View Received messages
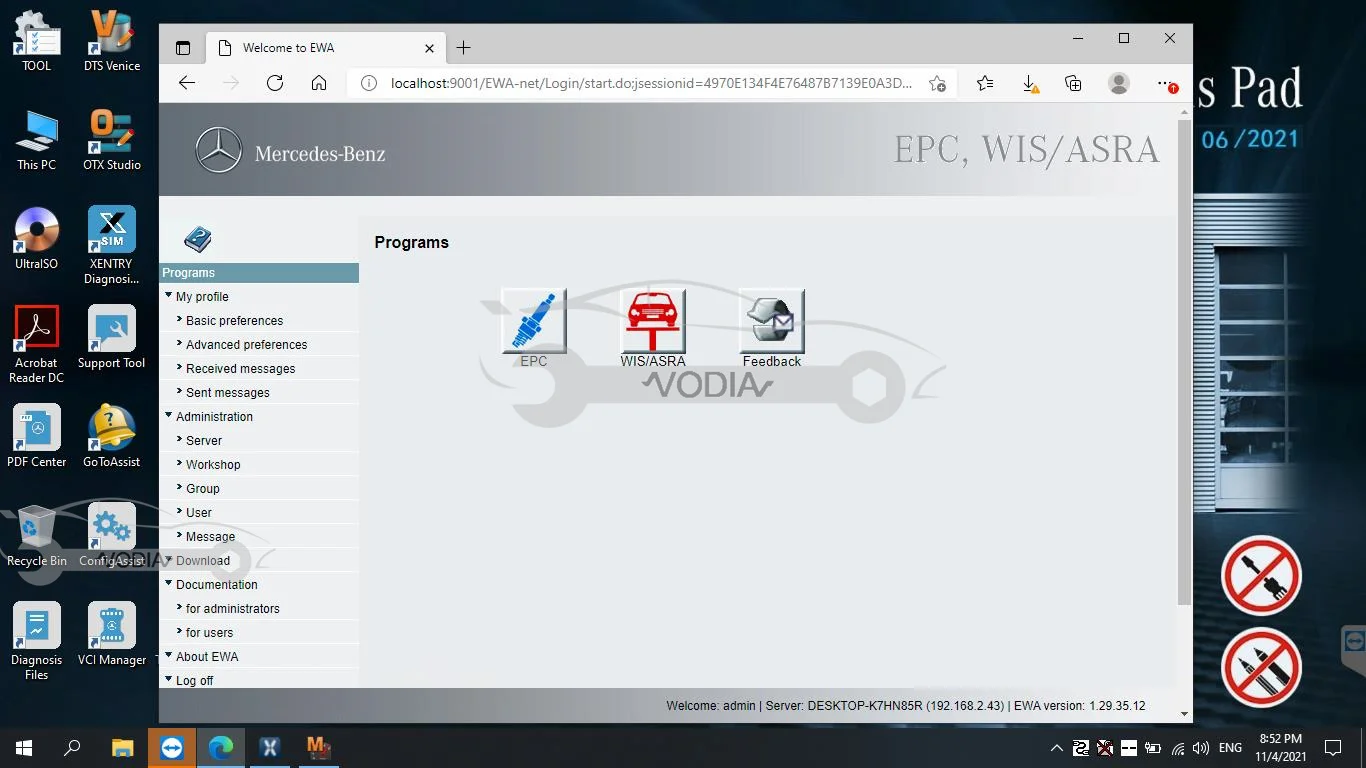This screenshot has width=1366, height=768. [x=240, y=369]
